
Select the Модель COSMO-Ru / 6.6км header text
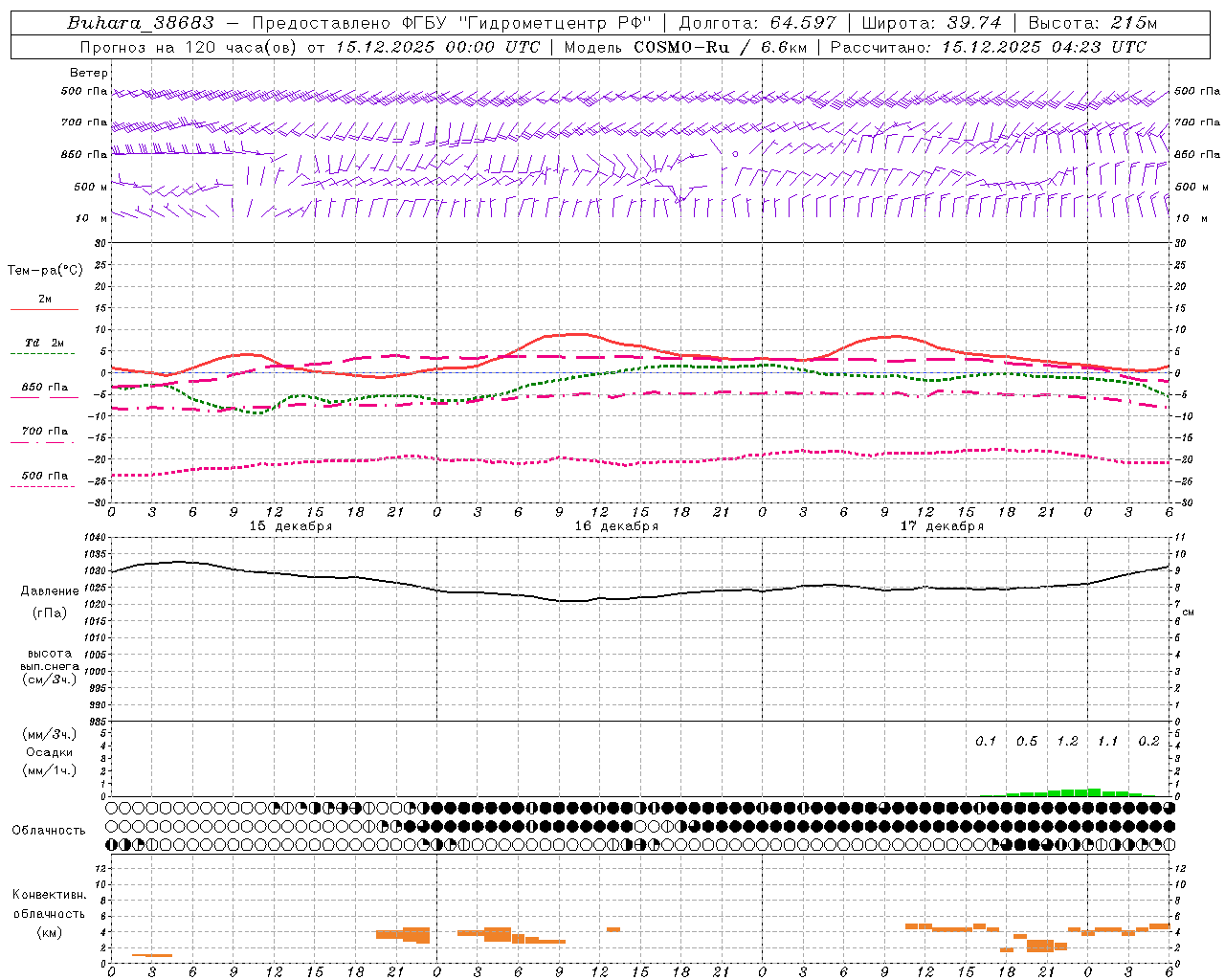point(684,47)
